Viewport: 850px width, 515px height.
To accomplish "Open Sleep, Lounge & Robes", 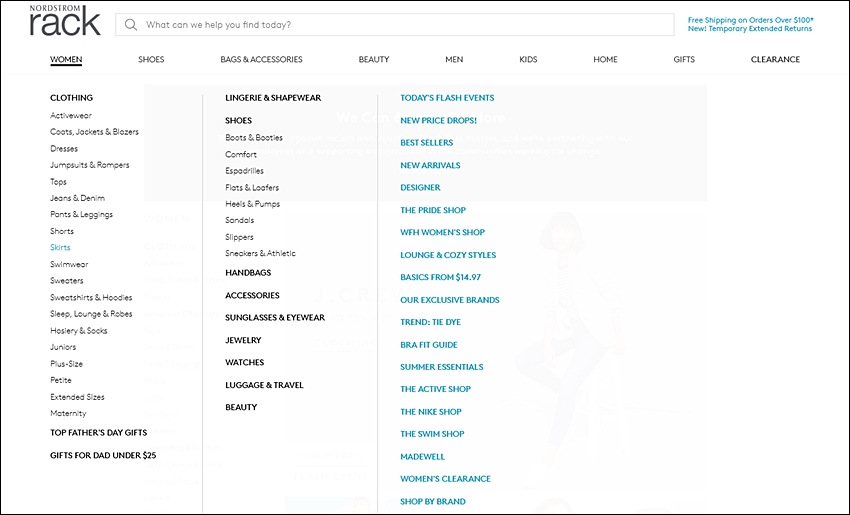I will [x=91, y=314].
